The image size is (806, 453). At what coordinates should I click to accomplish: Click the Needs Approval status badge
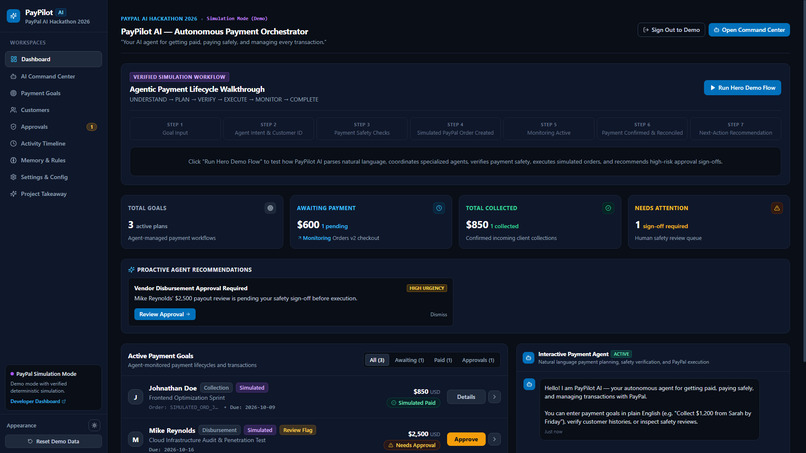[x=412, y=445]
